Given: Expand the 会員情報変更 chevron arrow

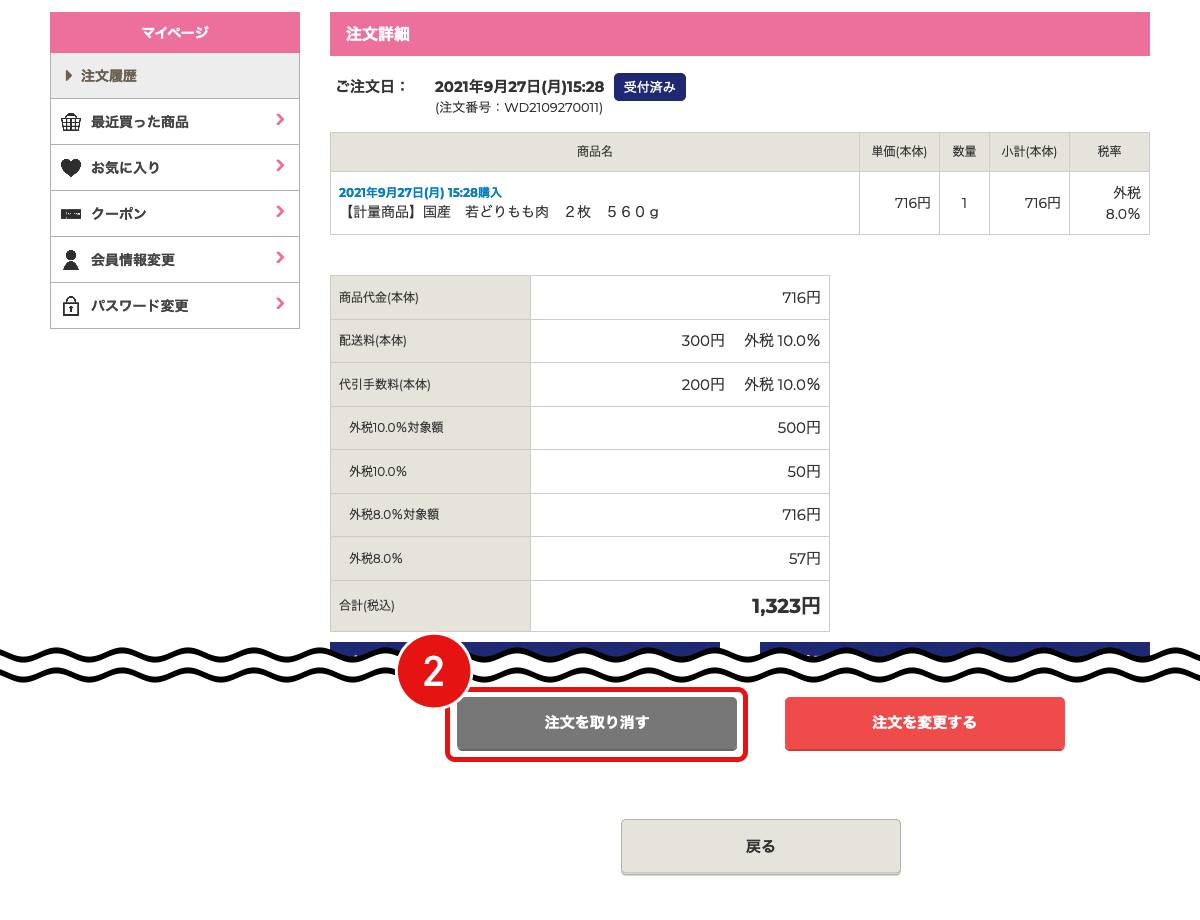Looking at the screenshot, I should tap(280, 259).
